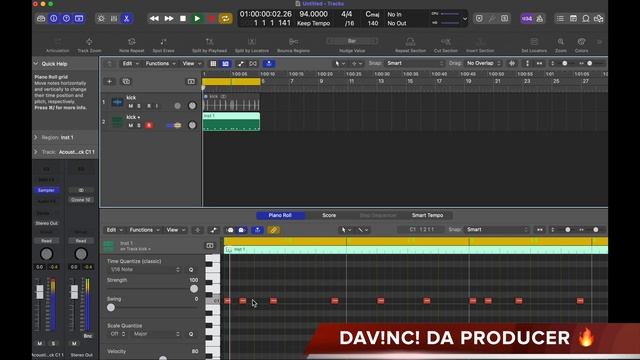Viewport: 640px width, 360px height.
Task: Click the Set Locators toolbar button
Action: click(x=534, y=45)
